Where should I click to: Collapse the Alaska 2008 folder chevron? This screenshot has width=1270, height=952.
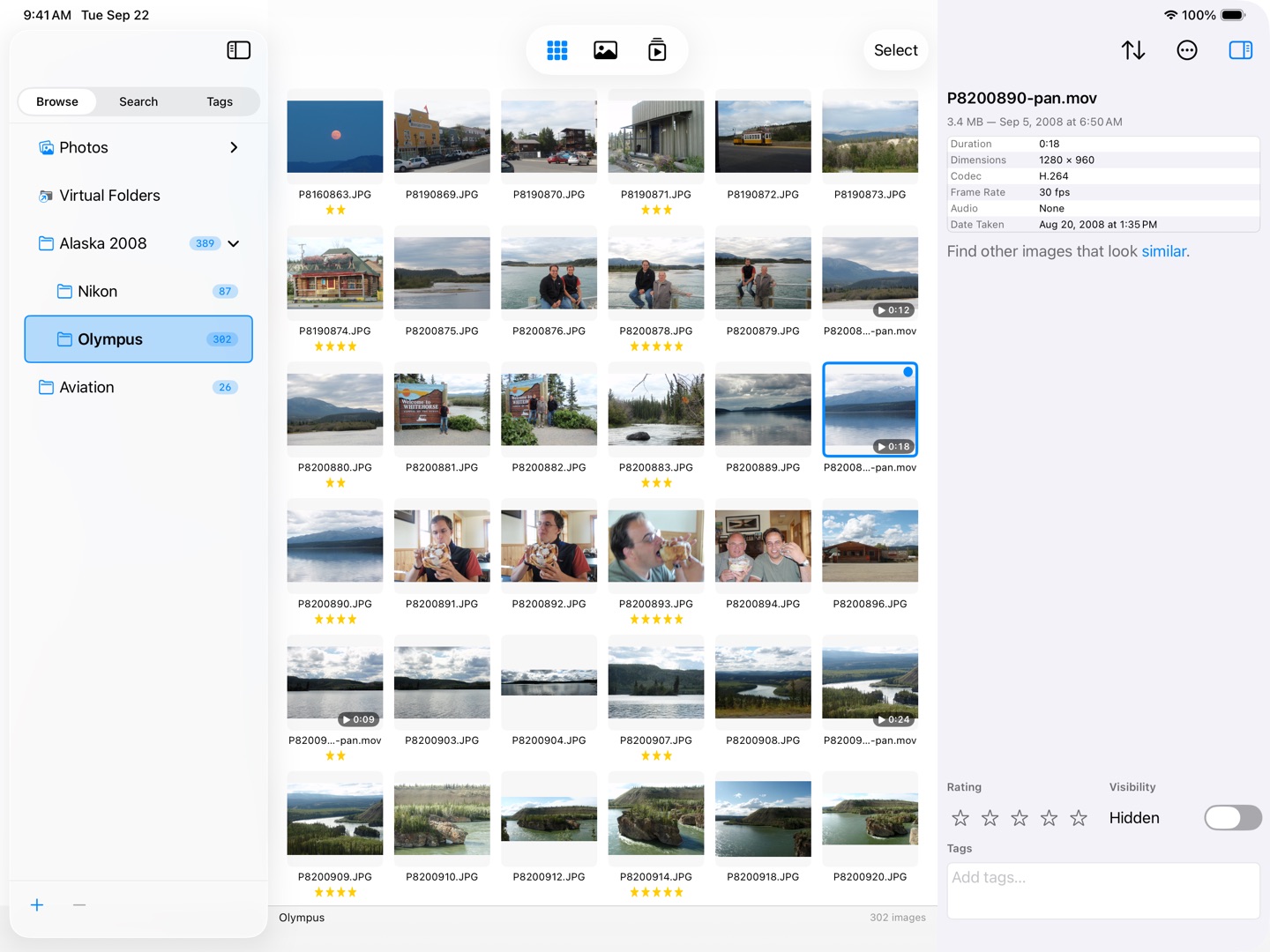coord(234,243)
